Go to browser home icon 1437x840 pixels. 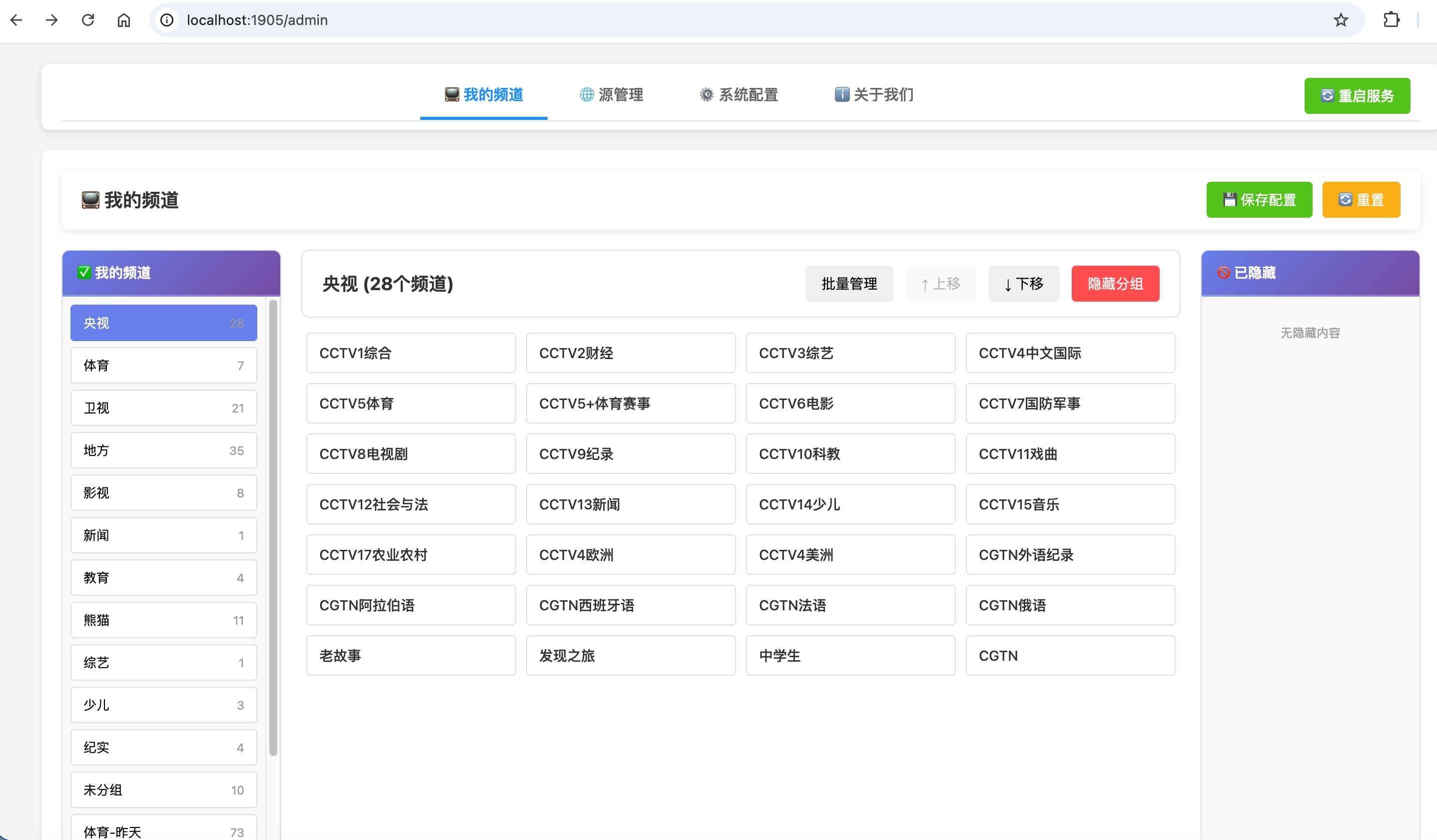click(124, 20)
